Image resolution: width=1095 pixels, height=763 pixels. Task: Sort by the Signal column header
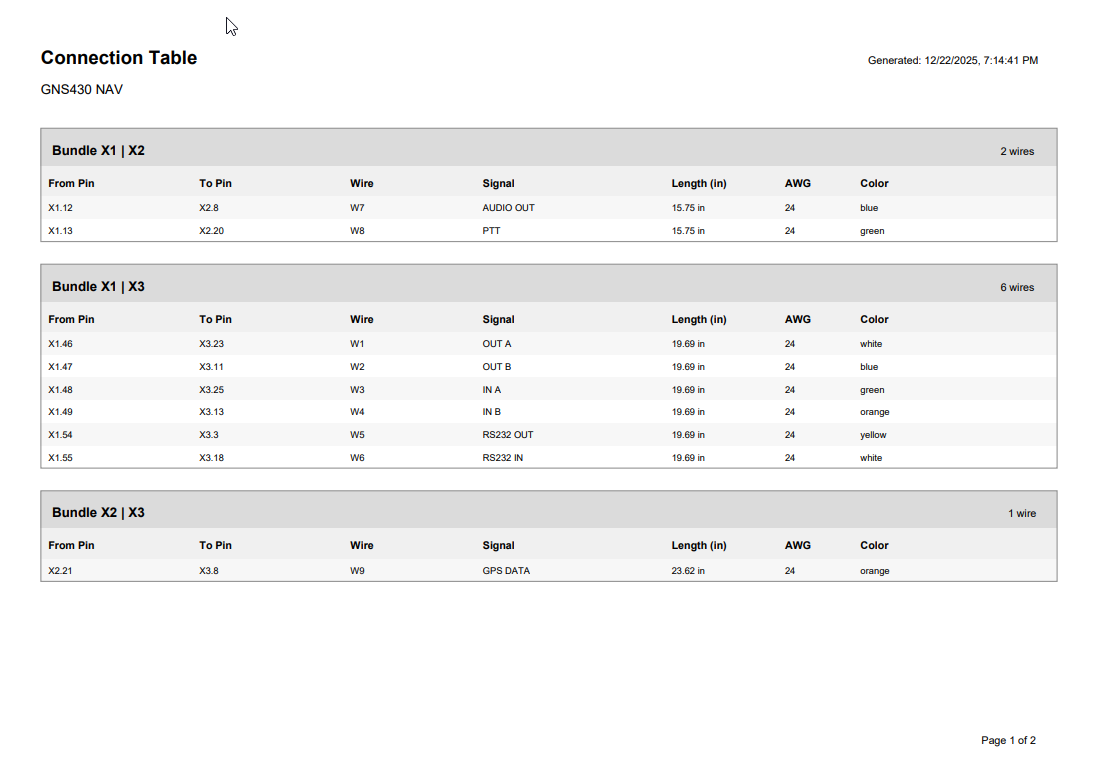coord(497,183)
